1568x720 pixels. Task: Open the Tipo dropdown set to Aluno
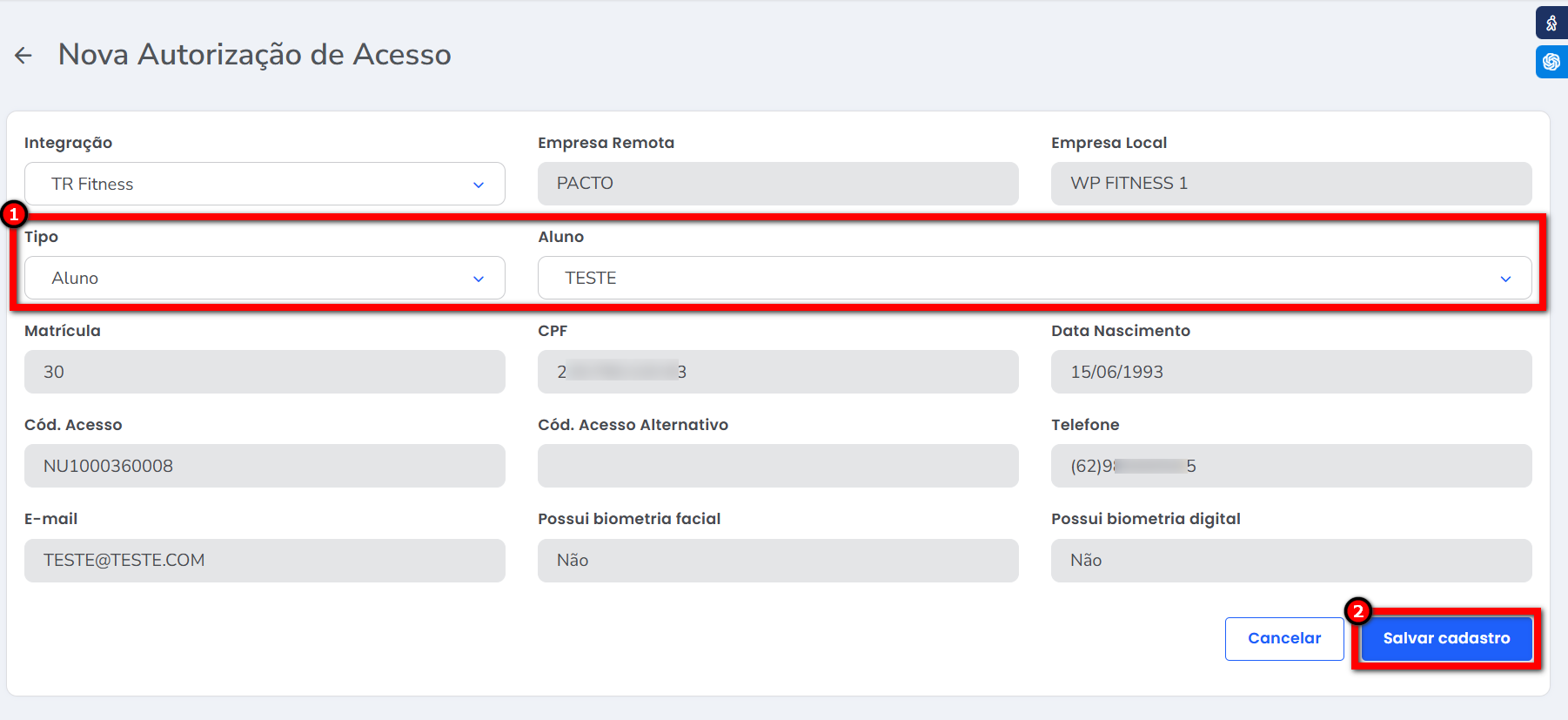pos(265,278)
